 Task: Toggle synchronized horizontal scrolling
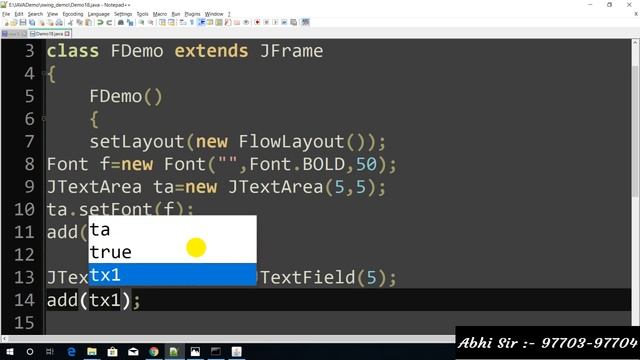(171, 22)
